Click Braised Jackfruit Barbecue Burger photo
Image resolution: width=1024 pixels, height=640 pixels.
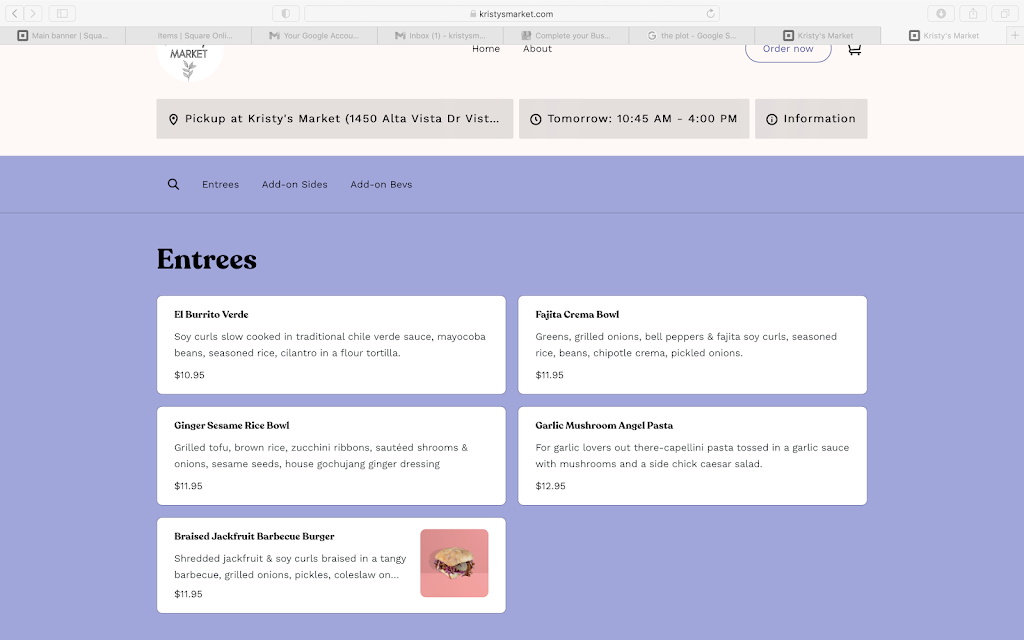click(454, 563)
